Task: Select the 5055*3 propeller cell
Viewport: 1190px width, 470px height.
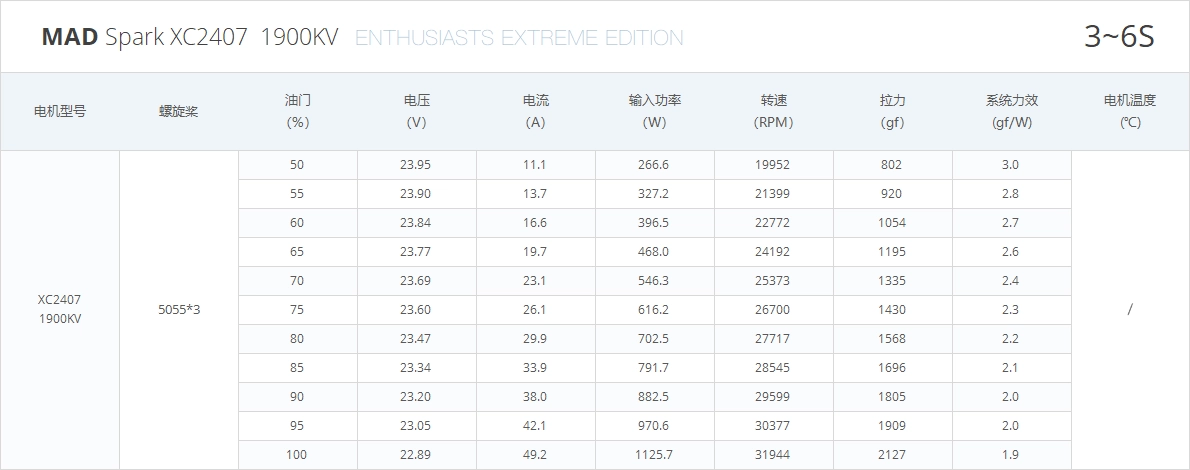Action: (179, 310)
